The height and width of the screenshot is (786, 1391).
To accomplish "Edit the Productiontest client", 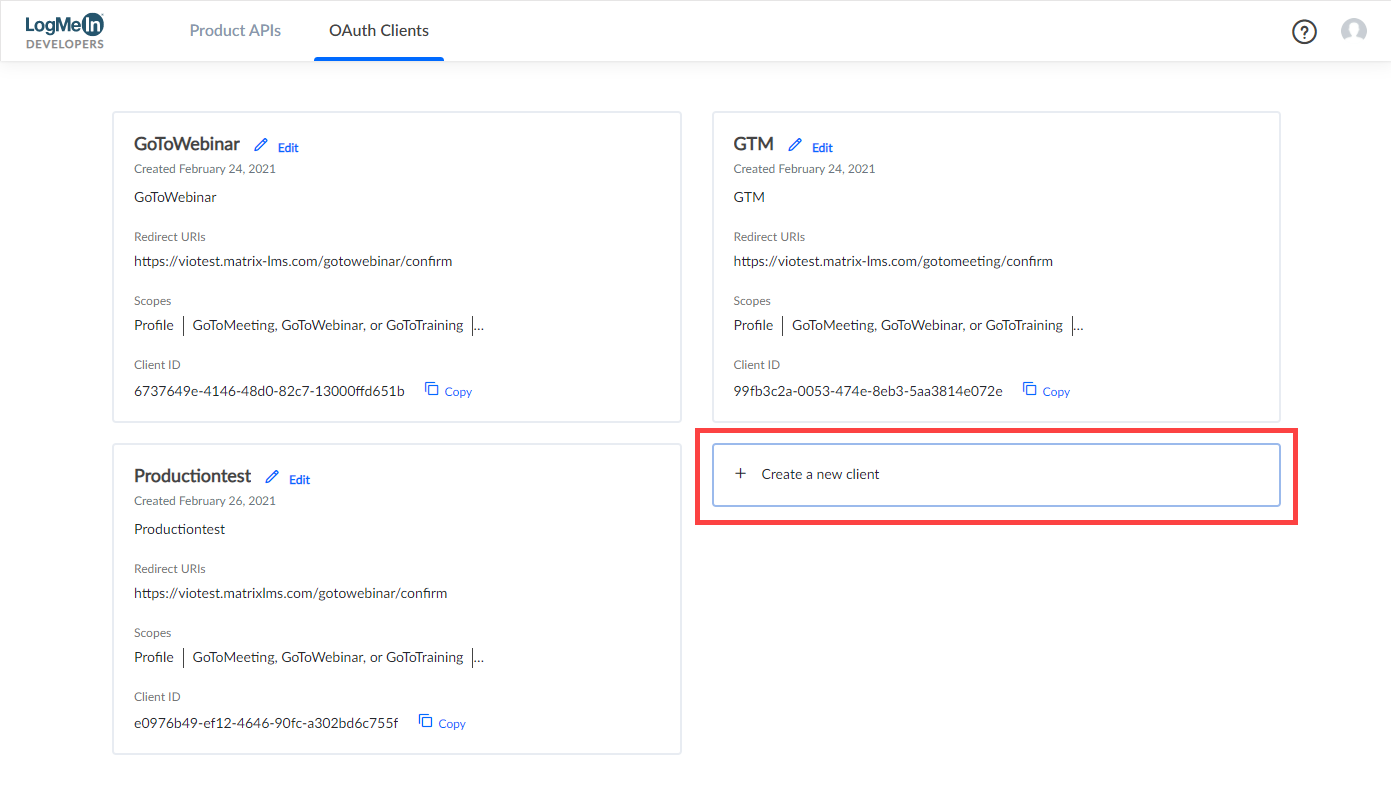I will point(299,480).
